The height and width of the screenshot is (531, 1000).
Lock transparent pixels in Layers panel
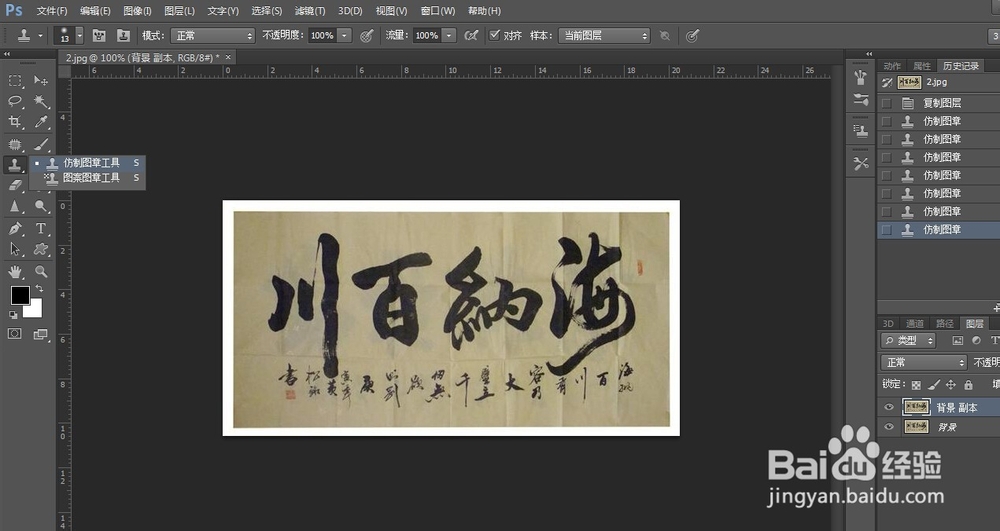(x=916, y=384)
